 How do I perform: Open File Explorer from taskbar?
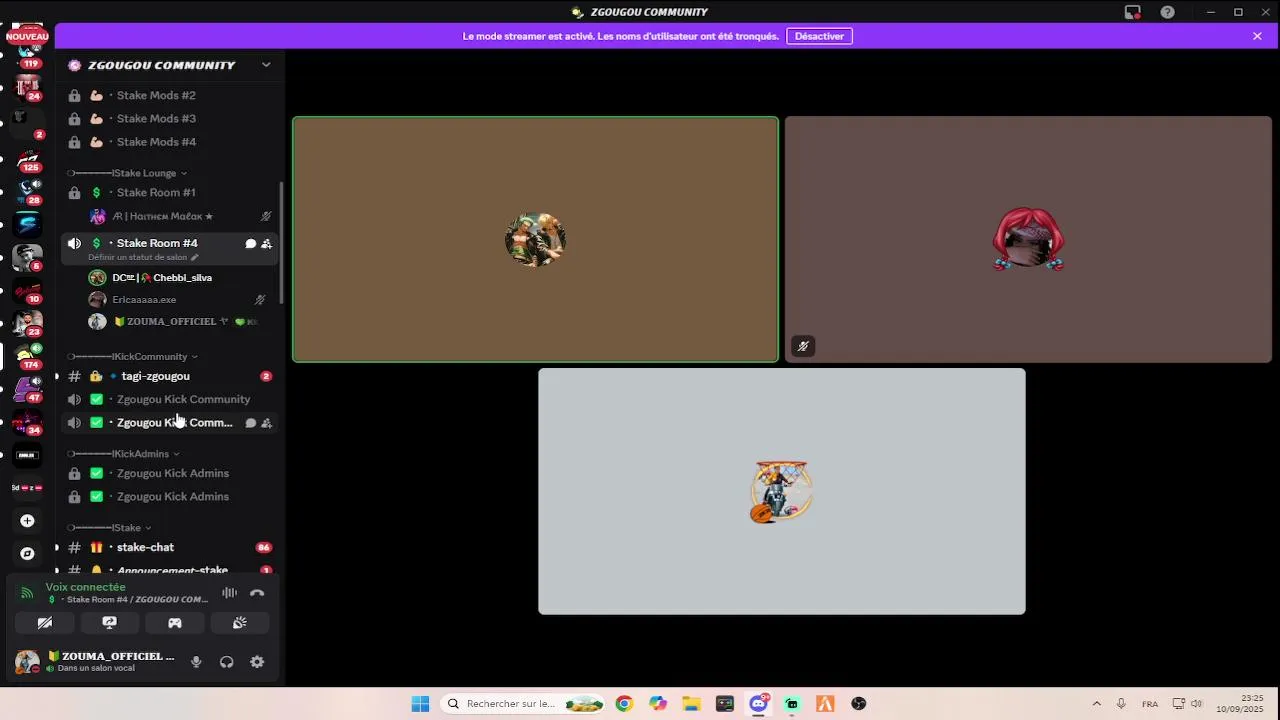pyautogui.click(x=691, y=704)
